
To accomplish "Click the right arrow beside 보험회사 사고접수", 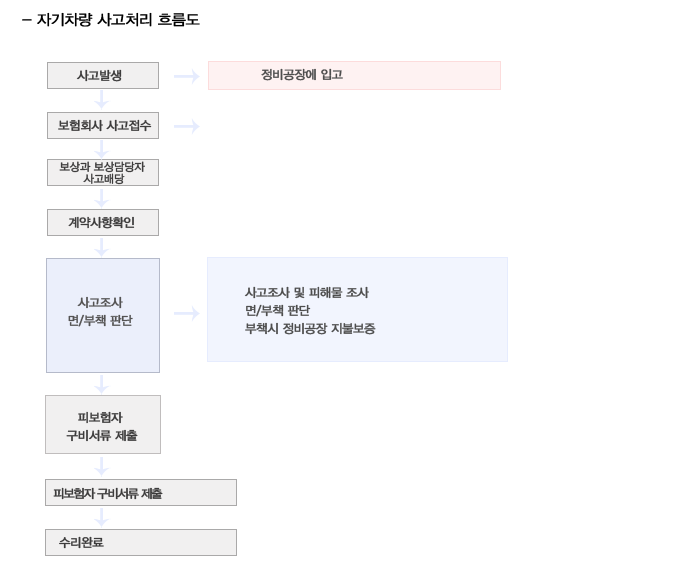I will pyautogui.click(x=186, y=127).
